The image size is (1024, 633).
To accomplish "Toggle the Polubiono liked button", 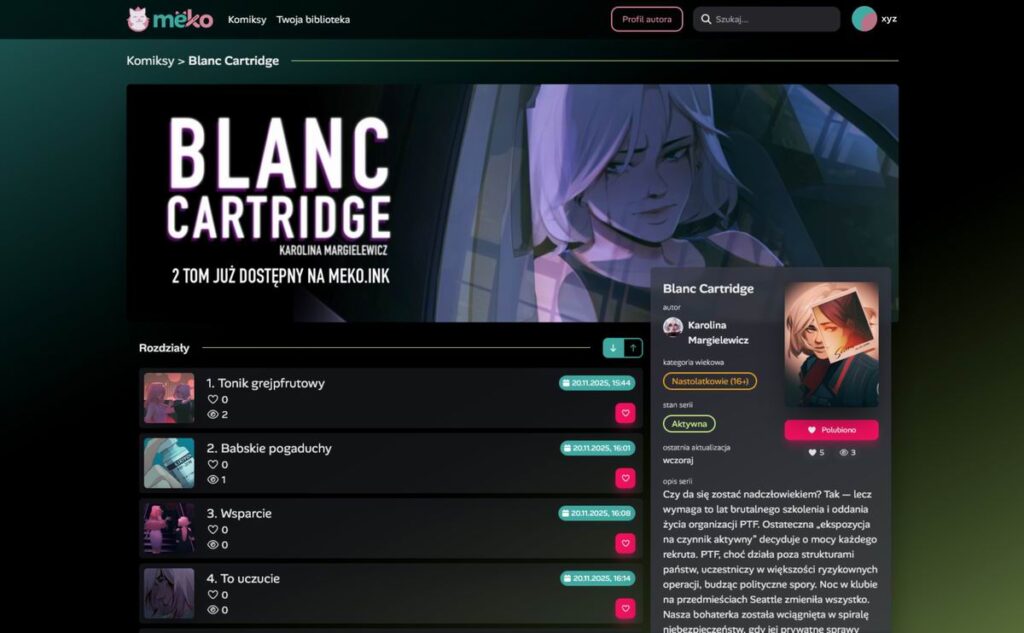I will point(831,430).
